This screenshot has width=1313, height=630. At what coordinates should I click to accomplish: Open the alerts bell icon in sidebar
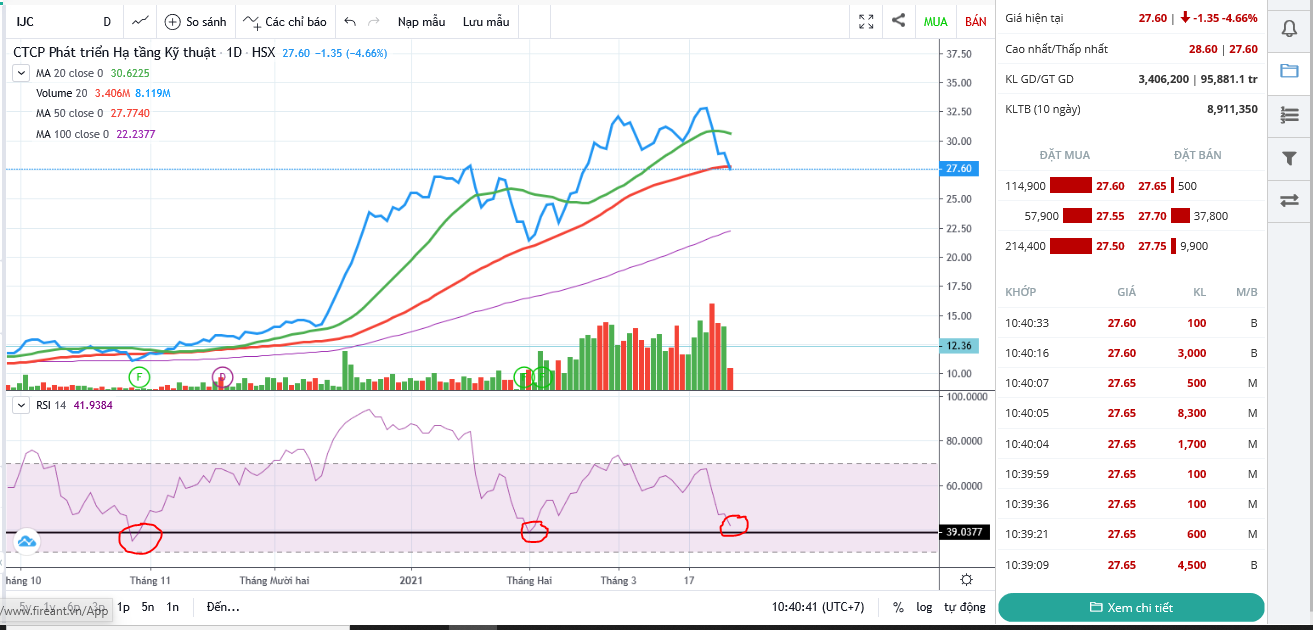(1289, 28)
